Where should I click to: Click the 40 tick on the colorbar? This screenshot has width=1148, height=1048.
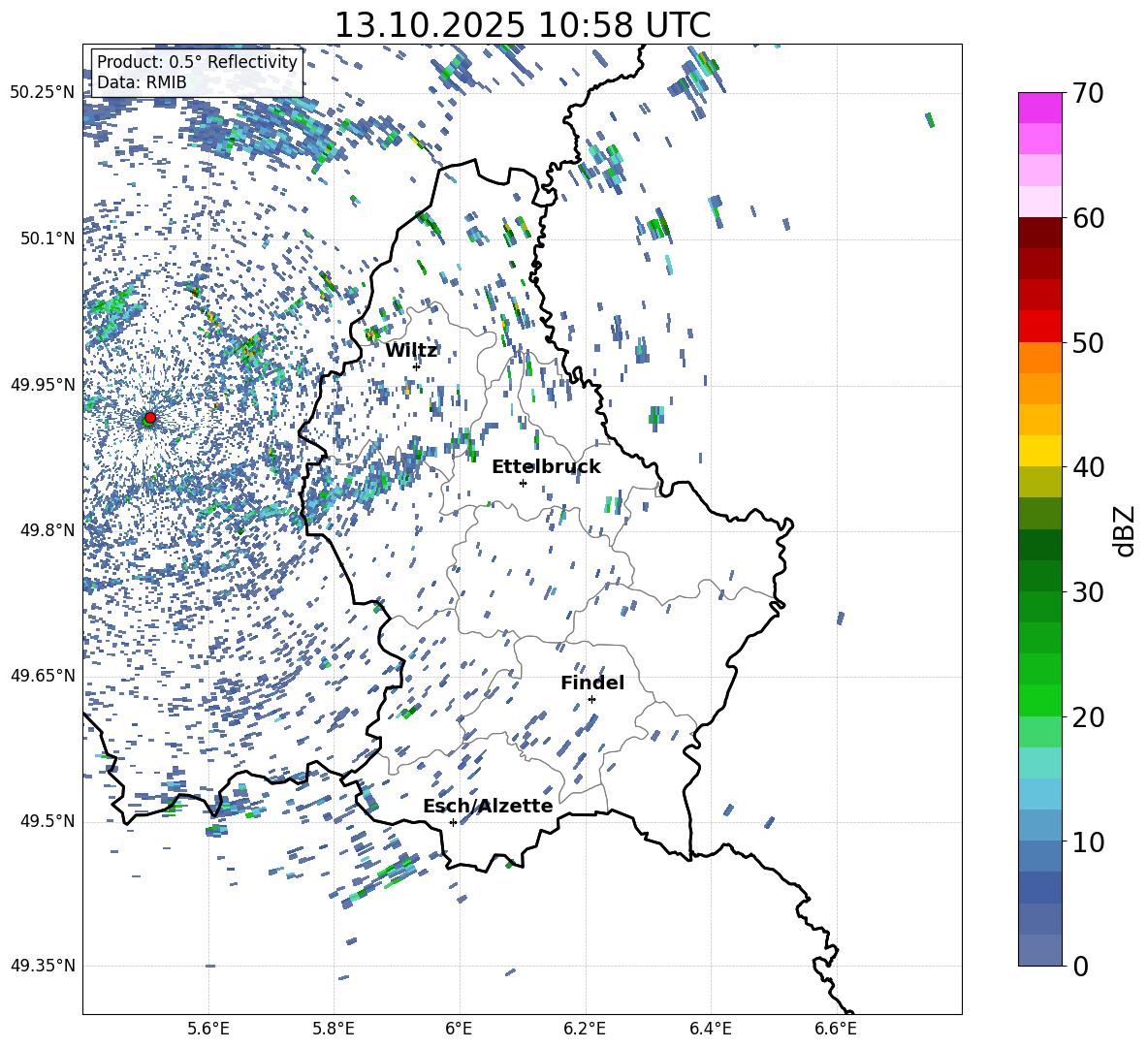point(1088,467)
